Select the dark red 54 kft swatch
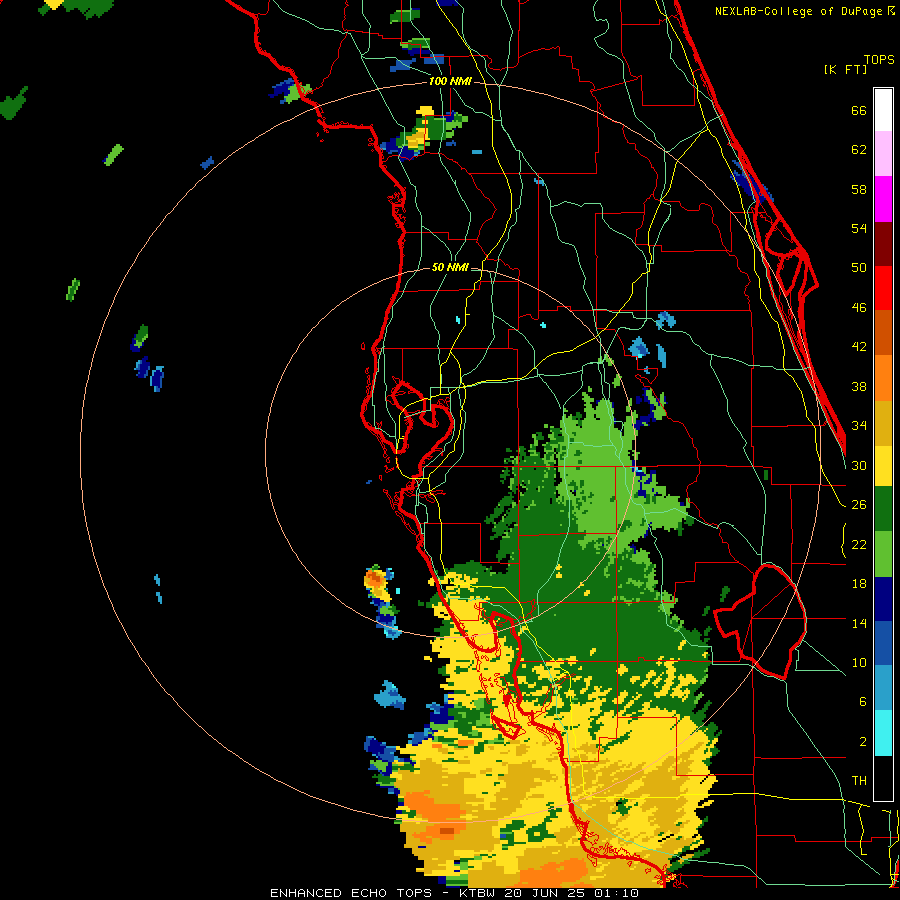 883,244
